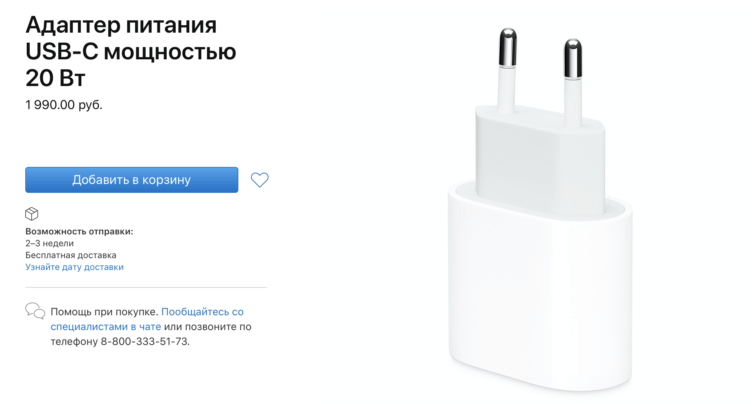Click the right metal pin of the plug
The height and width of the screenshot is (408, 750).
coord(573,58)
